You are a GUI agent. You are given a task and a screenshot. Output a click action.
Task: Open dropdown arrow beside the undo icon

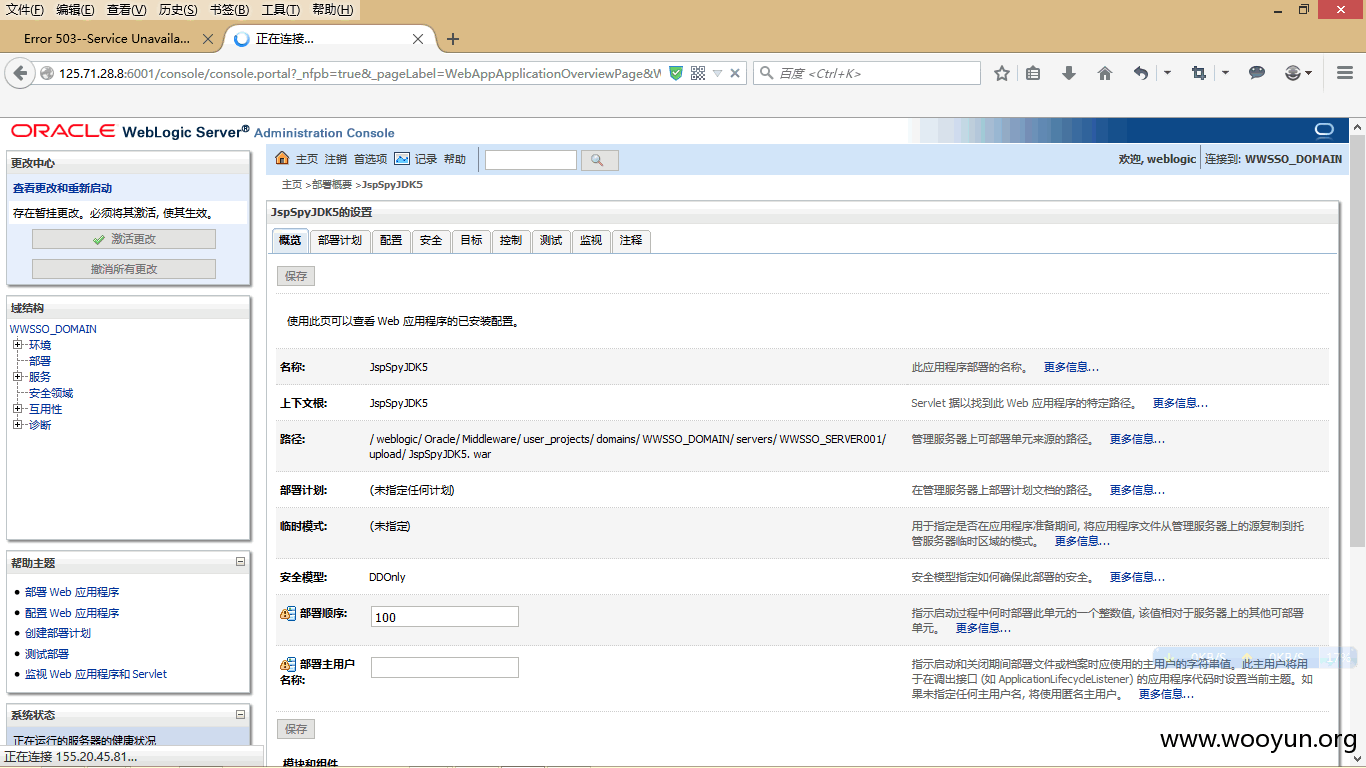coord(1167,73)
